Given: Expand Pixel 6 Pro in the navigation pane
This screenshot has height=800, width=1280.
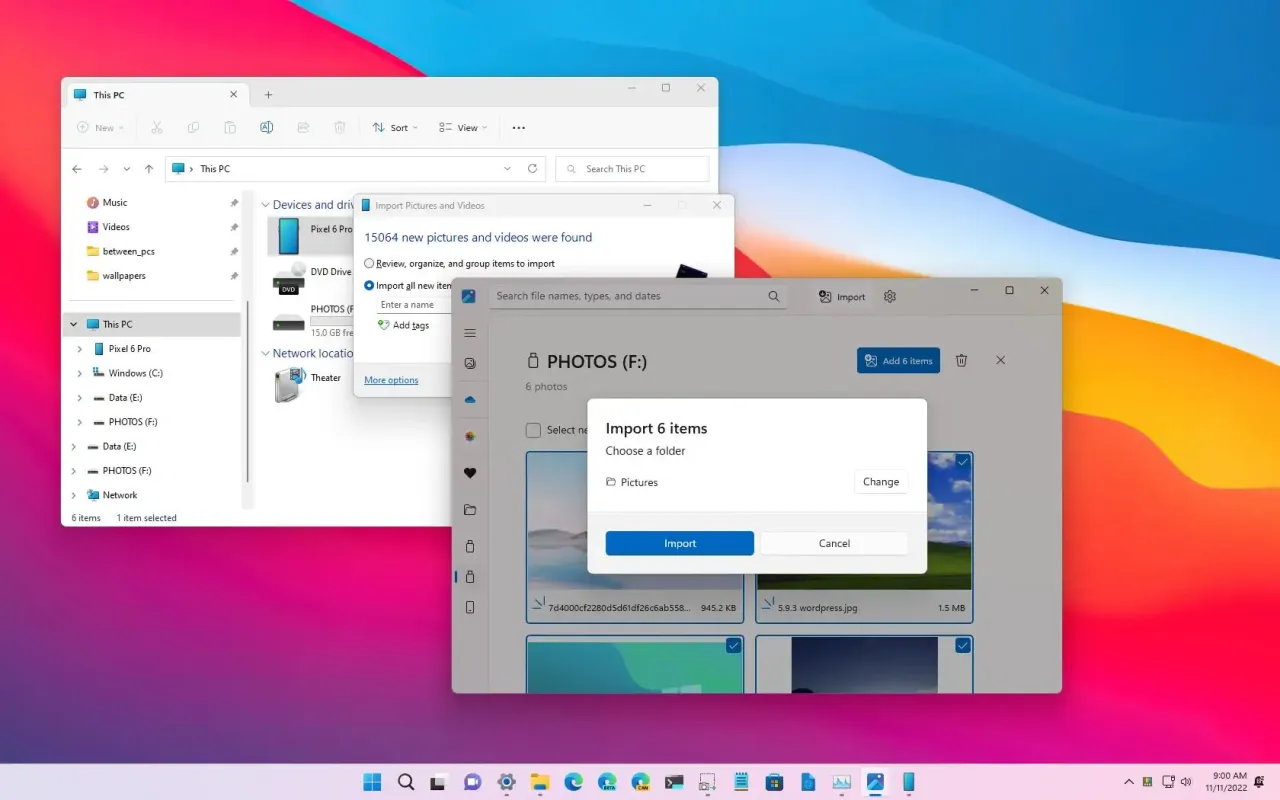Looking at the screenshot, I should (x=80, y=348).
